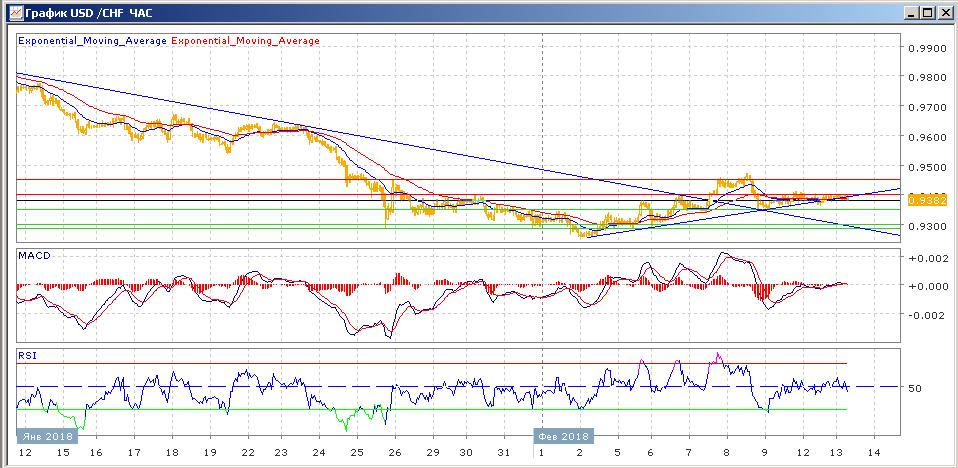Click the chart window icon in title bar
This screenshot has height=468, width=958.
16,12
